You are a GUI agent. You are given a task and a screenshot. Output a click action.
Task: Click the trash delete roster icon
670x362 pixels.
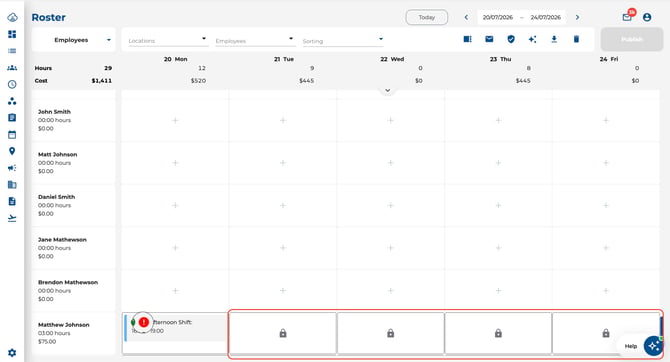pyautogui.click(x=576, y=39)
